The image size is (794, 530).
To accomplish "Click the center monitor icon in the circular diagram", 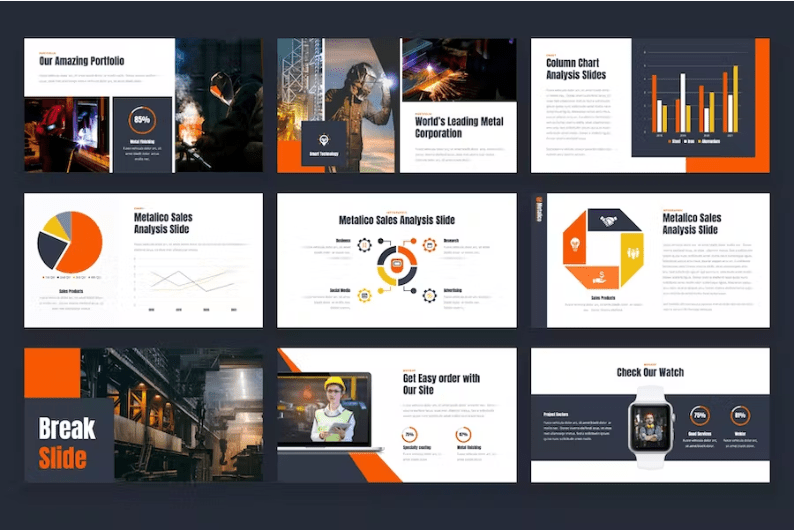I will [397, 266].
